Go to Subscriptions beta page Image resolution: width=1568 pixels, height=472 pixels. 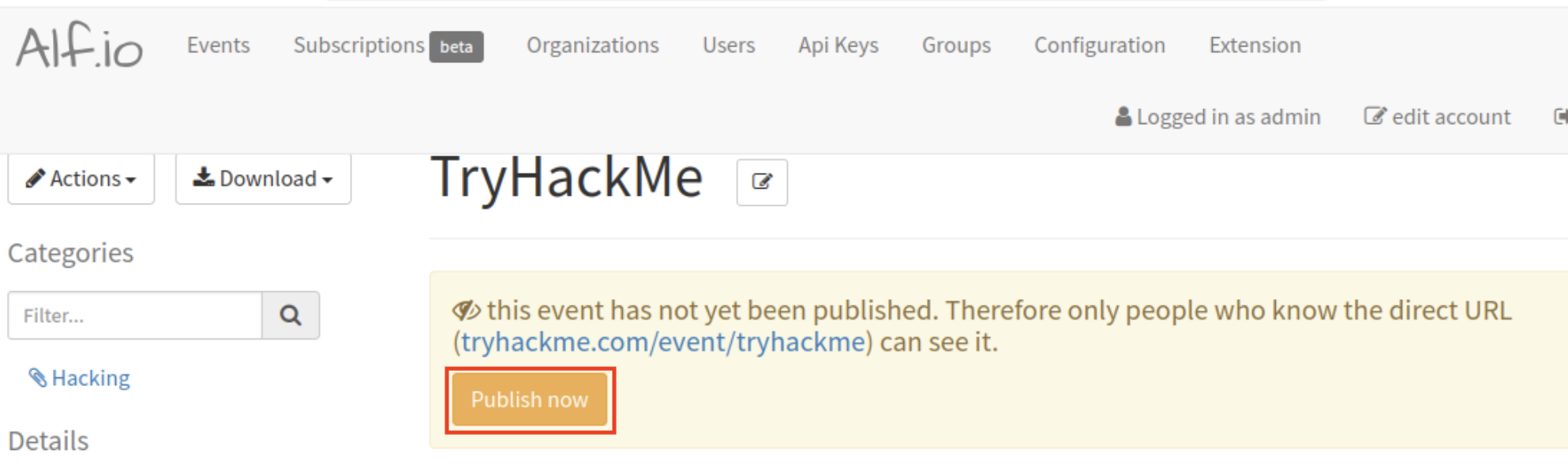pos(388,46)
